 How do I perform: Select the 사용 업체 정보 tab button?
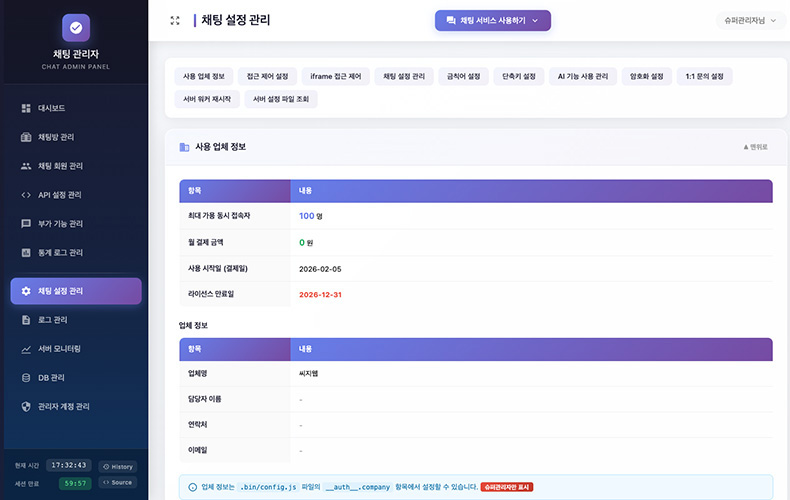click(x=204, y=77)
